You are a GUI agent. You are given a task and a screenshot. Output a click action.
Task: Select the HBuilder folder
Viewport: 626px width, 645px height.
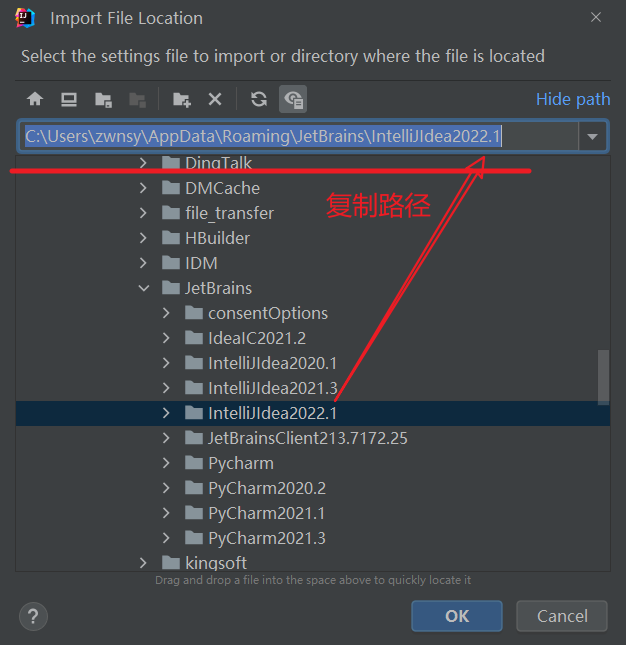pos(217,238)
